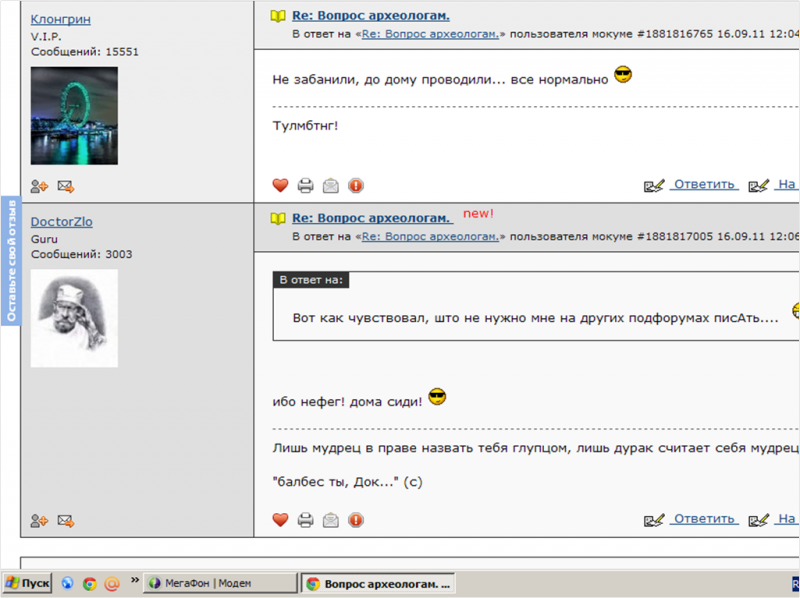
Task: Click DoctorZlo's portrait avatar thumbnail
Action: [x=74, y=318]
